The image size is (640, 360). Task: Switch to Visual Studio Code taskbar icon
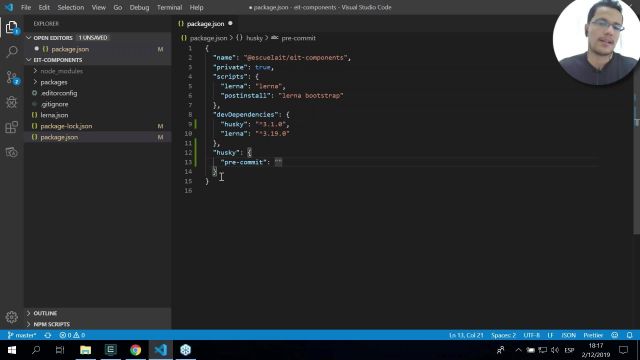pyautogui.click(x=160, y=350)
